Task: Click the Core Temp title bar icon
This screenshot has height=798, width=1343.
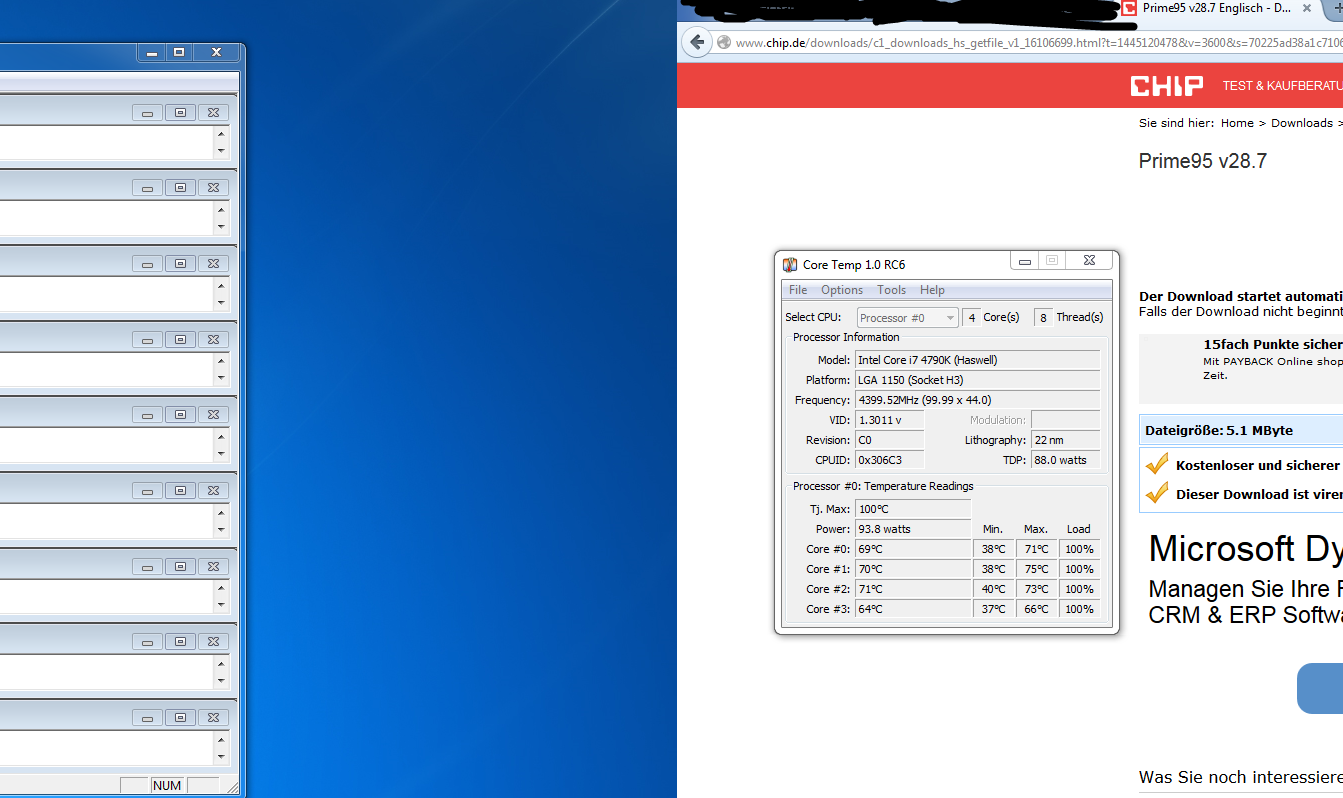Action: point(789,265)
